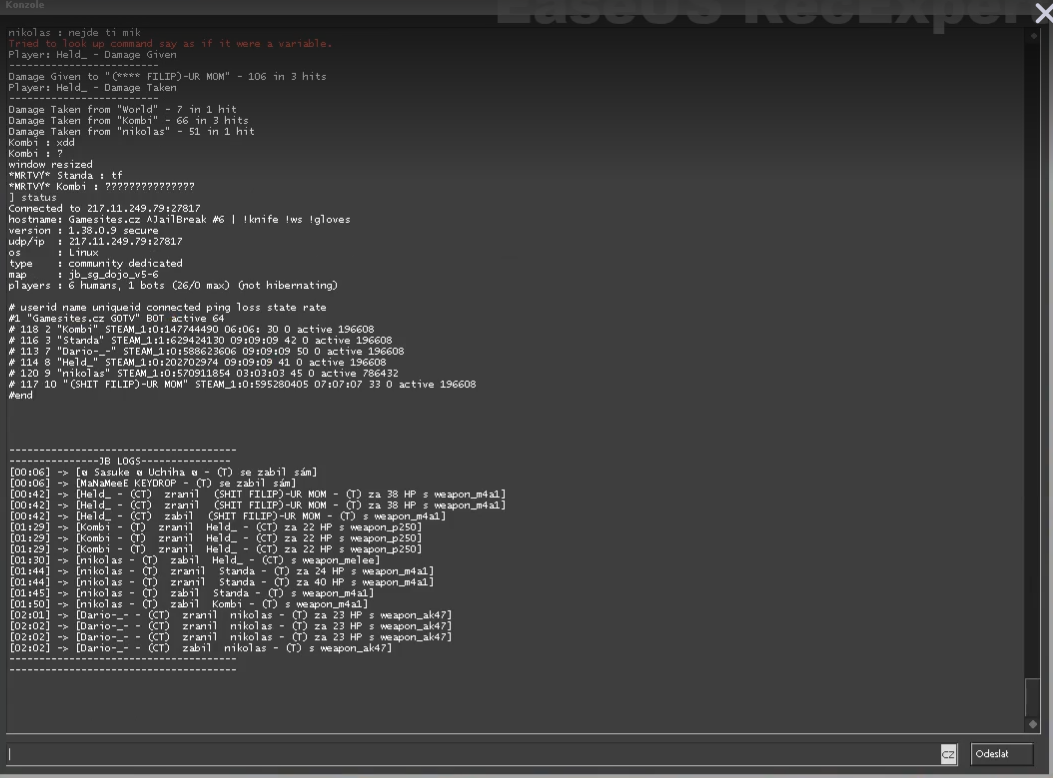Click the '#end' line of status output
This screenshot has height=778, width=1053.
(21, 396)
